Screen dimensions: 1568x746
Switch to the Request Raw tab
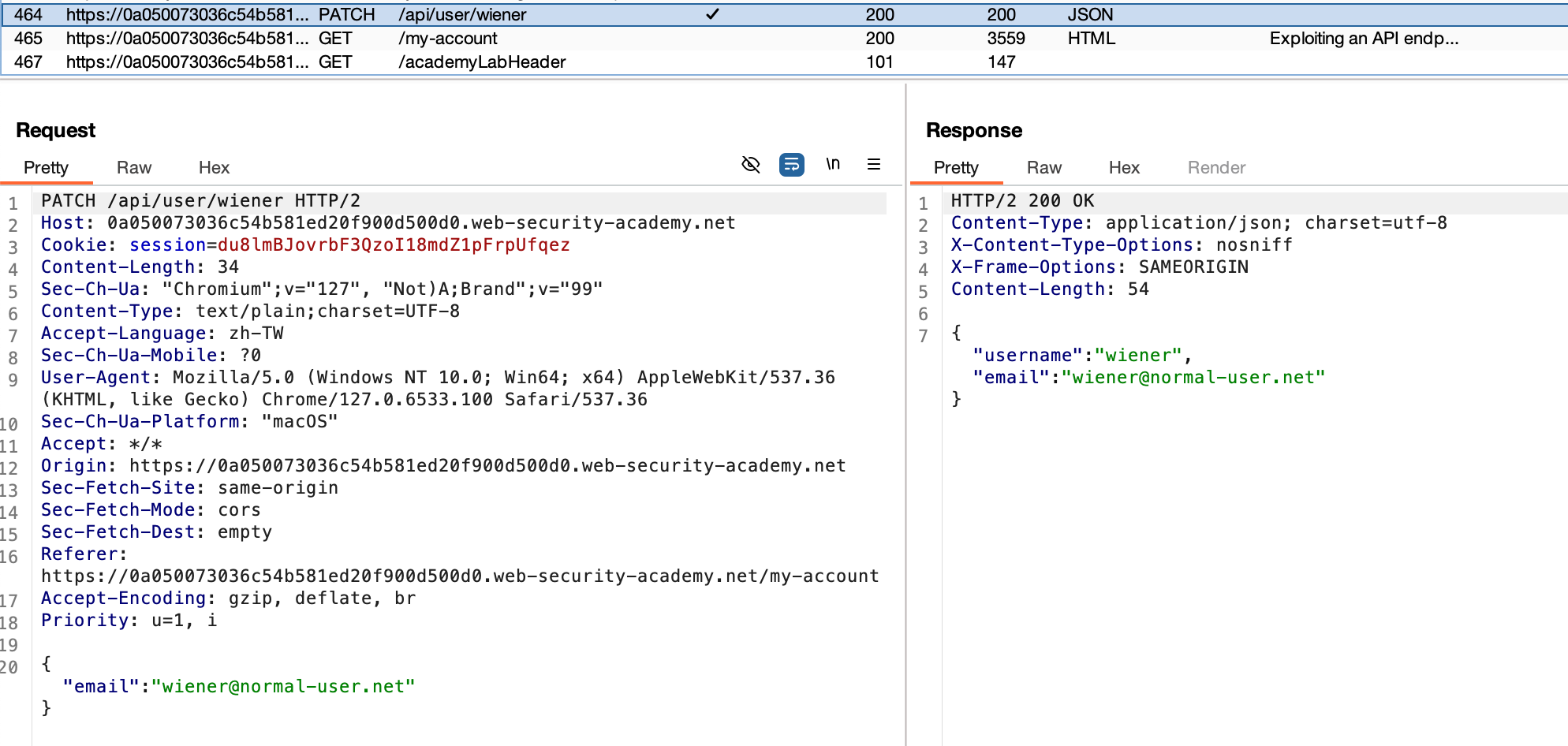pyautogui.click(x=134, y=167)
